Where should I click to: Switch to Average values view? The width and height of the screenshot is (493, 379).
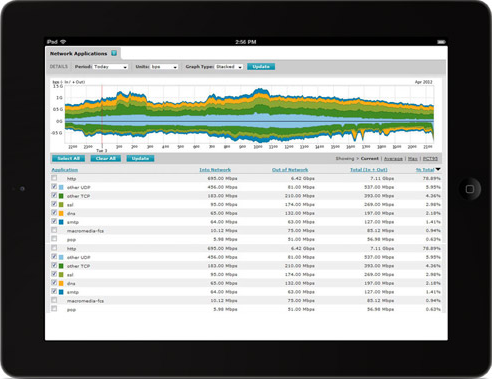(393, 159)
